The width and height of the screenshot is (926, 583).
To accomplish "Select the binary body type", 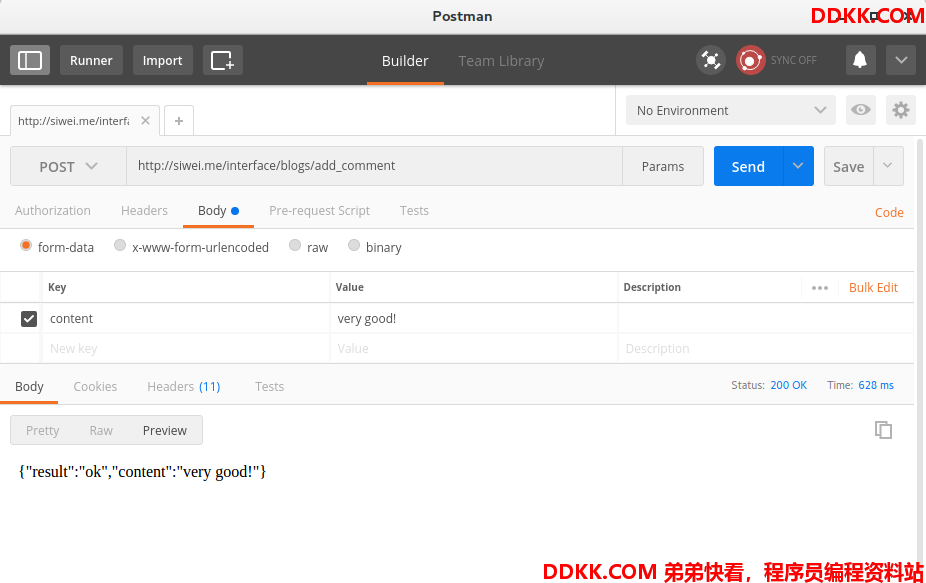I will click(x=354, y=245).
